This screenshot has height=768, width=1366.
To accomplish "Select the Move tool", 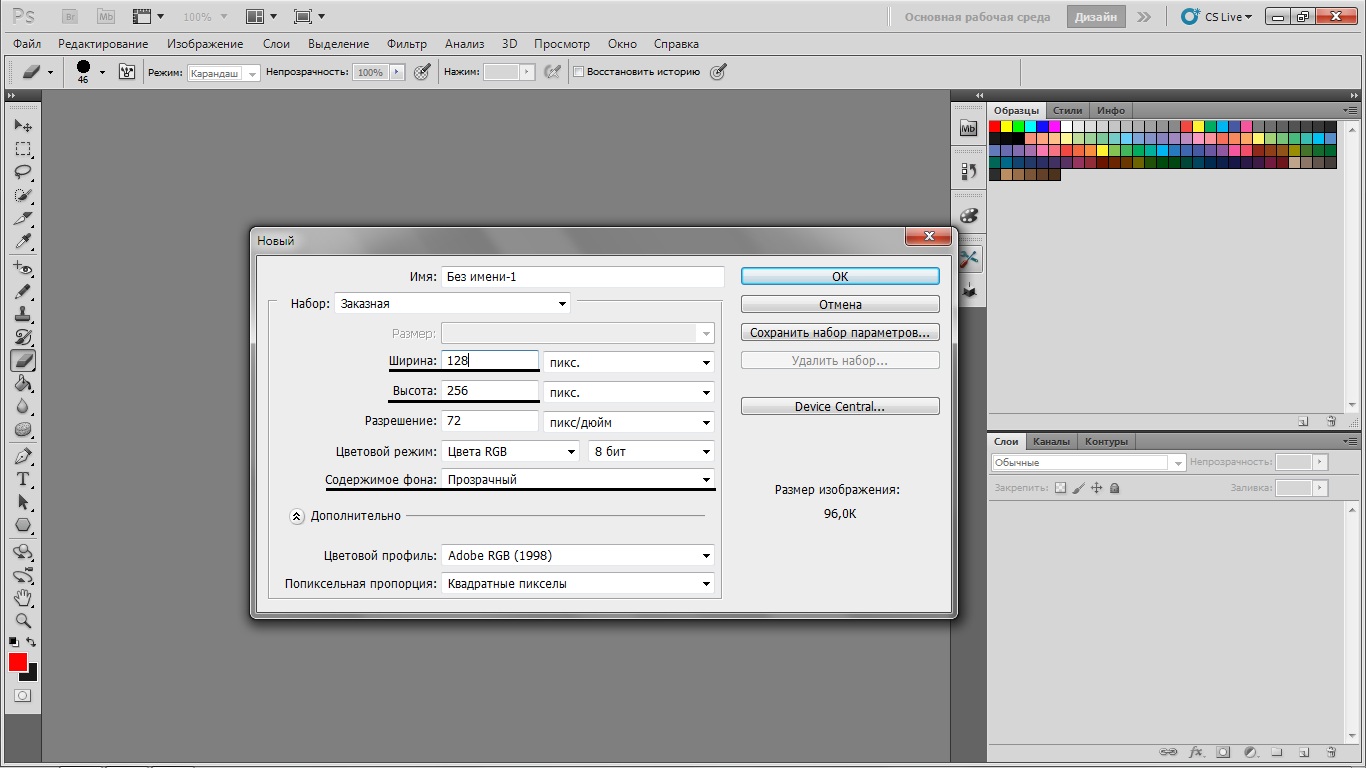I will click(x=23, y=126).
